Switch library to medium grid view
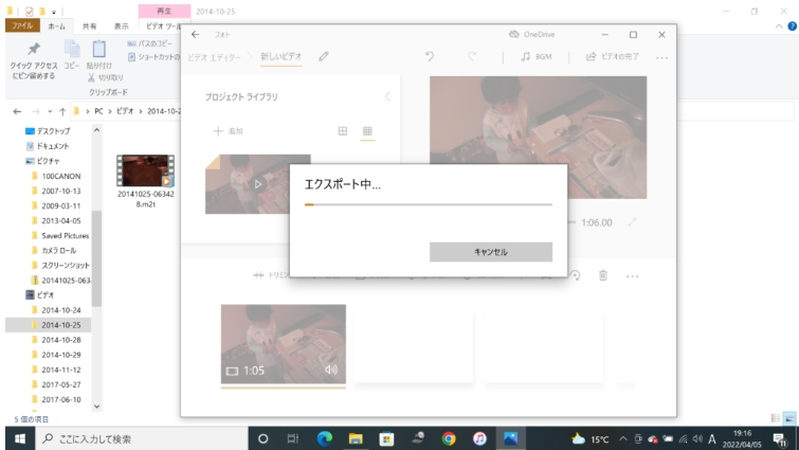The width and height of the screenshot is (799, 450). click(342, 131)
